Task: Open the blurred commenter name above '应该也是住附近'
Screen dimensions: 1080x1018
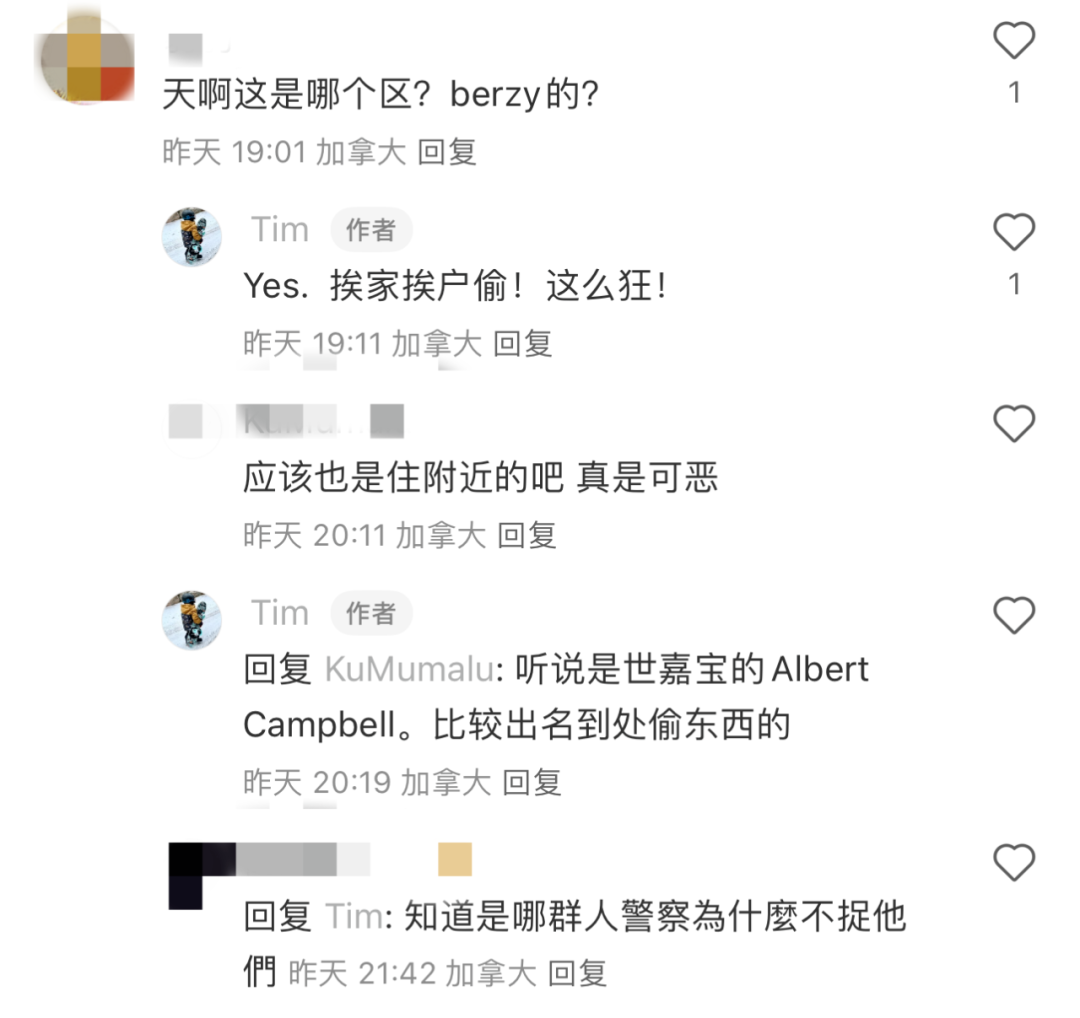Action: pos(321,421)
